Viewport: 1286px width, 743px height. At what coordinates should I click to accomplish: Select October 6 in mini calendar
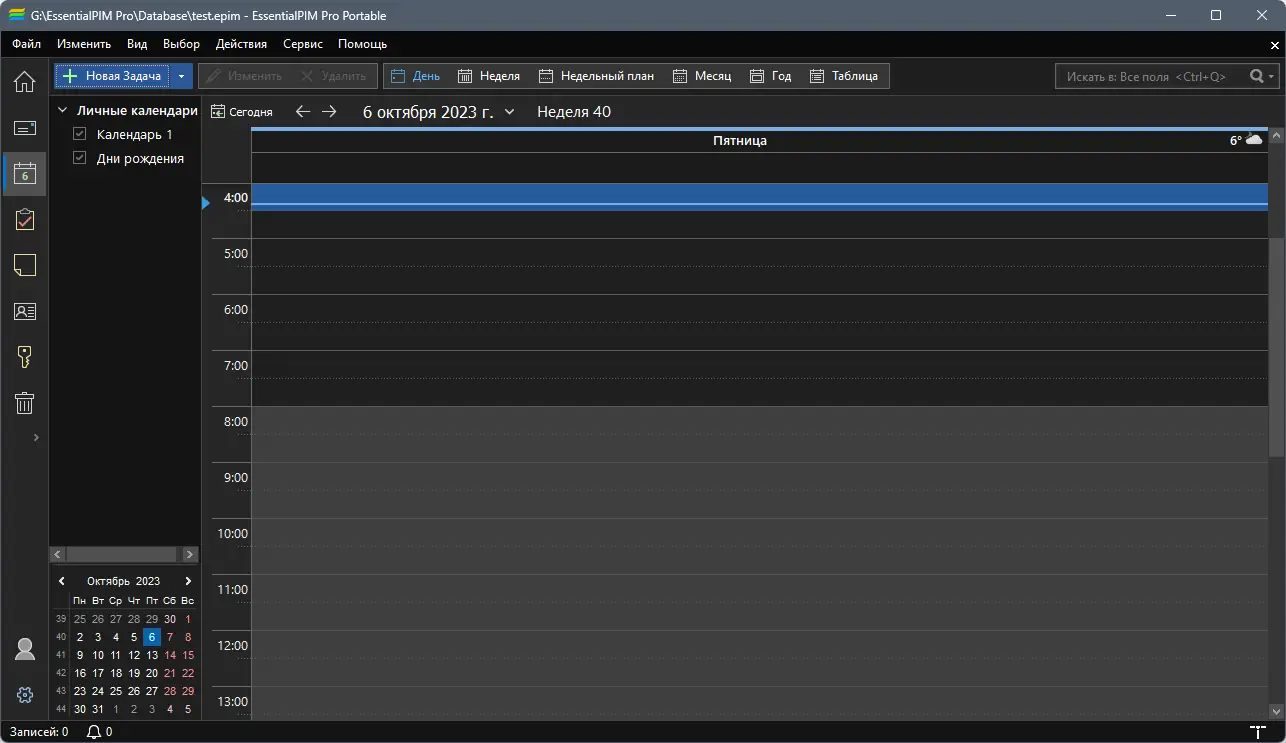152,637
